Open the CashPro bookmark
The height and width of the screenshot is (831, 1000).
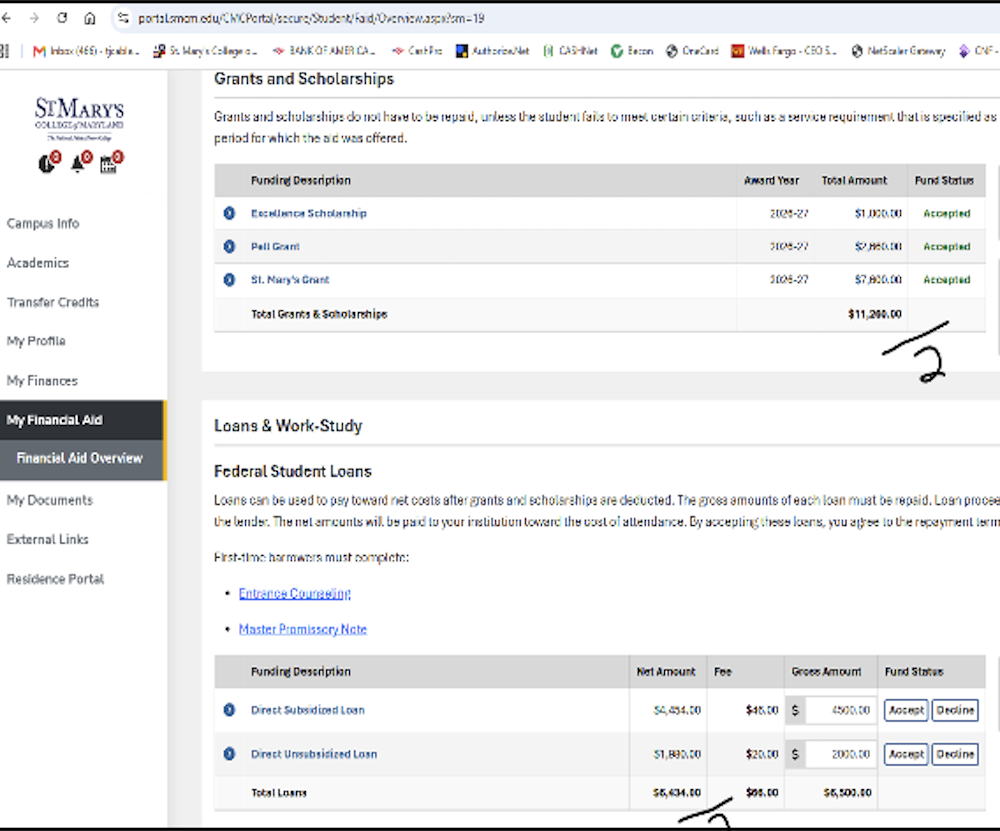click(416, 51)
